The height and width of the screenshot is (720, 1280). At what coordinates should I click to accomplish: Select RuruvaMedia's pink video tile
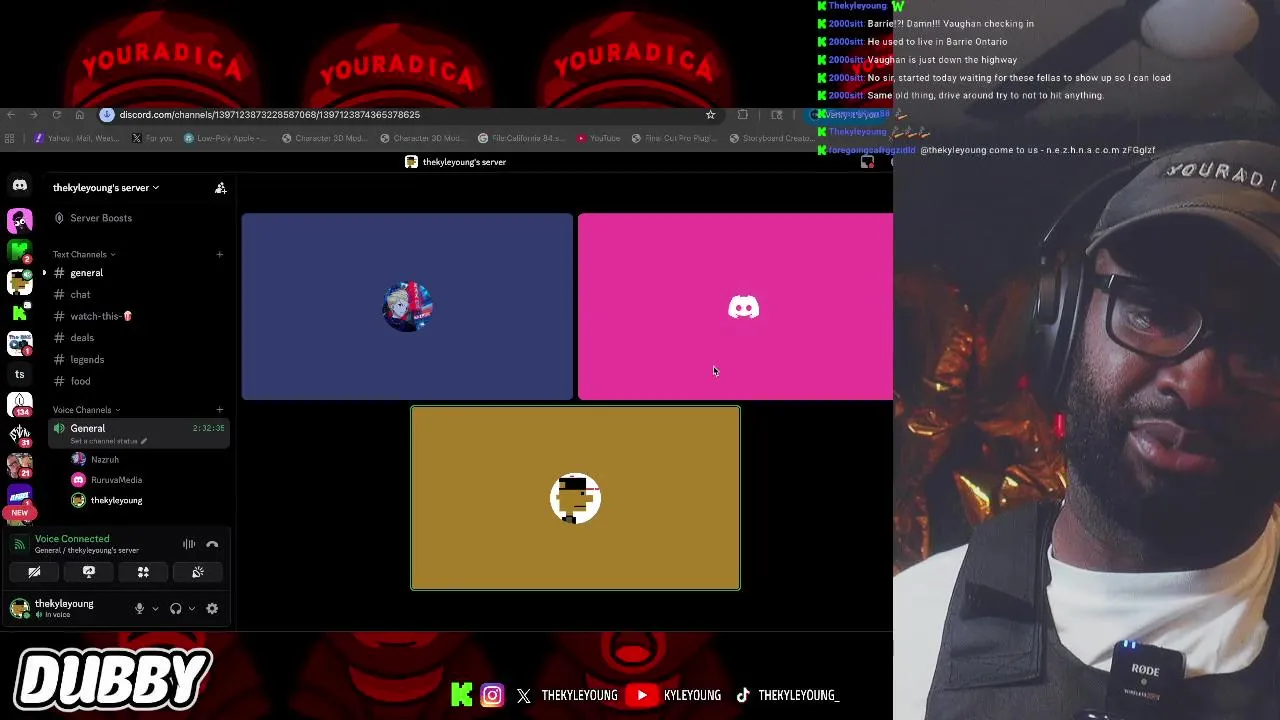click(x=735, y=306)
